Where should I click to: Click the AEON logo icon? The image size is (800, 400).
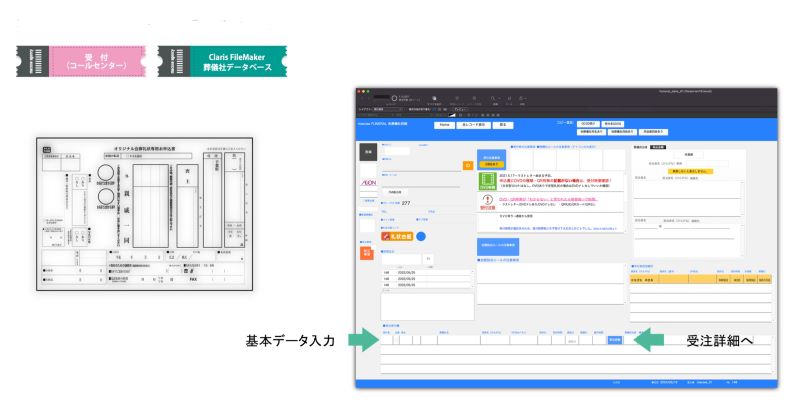tap(367, 180)
